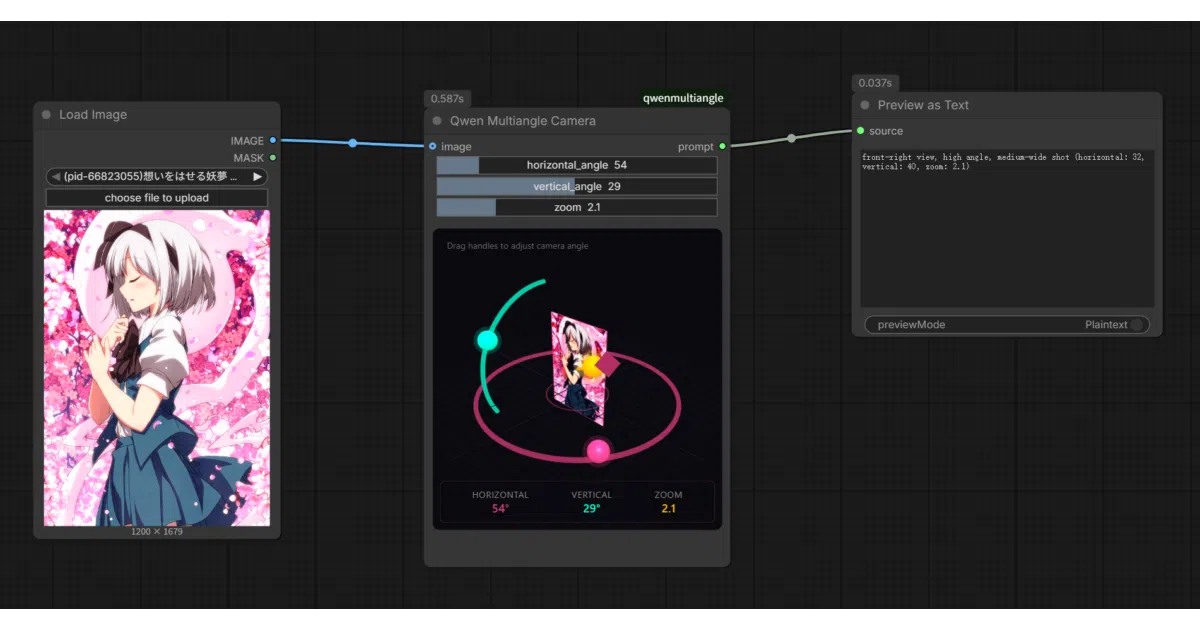The width and height of the screenshot is (1200, 630).
Task: Click the midpoint dot on the grey link
Action: pos(791,138)
